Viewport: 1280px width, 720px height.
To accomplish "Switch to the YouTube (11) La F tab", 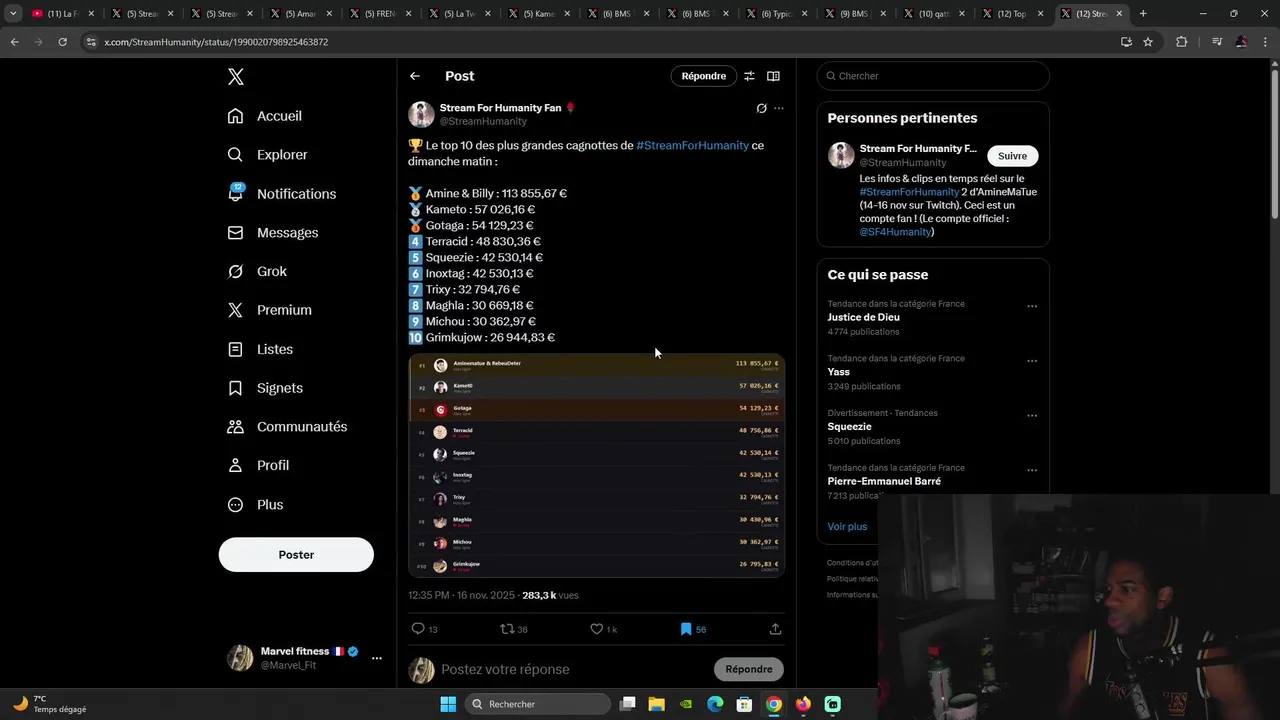I will pyautogui.click(x=62, y=14).
